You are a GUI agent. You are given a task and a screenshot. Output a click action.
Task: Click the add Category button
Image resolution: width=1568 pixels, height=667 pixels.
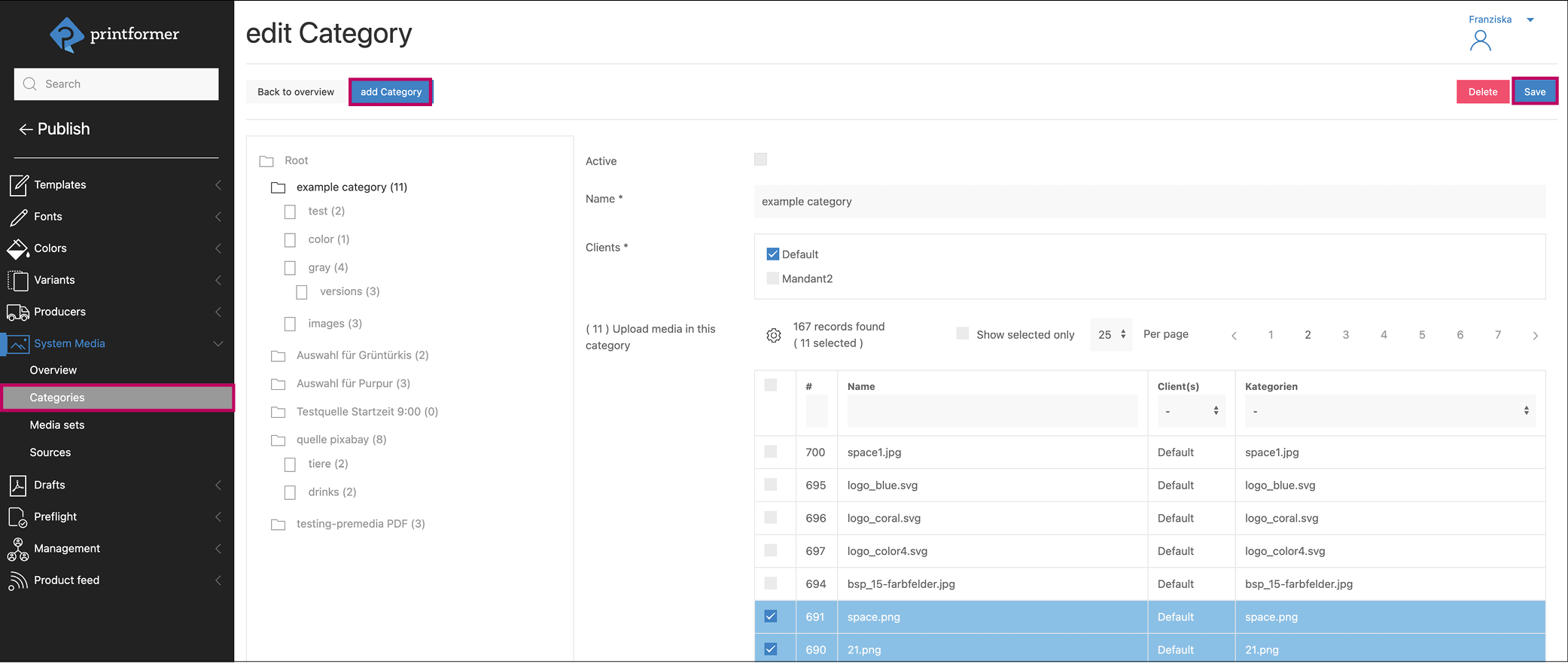tap(391, 92)
